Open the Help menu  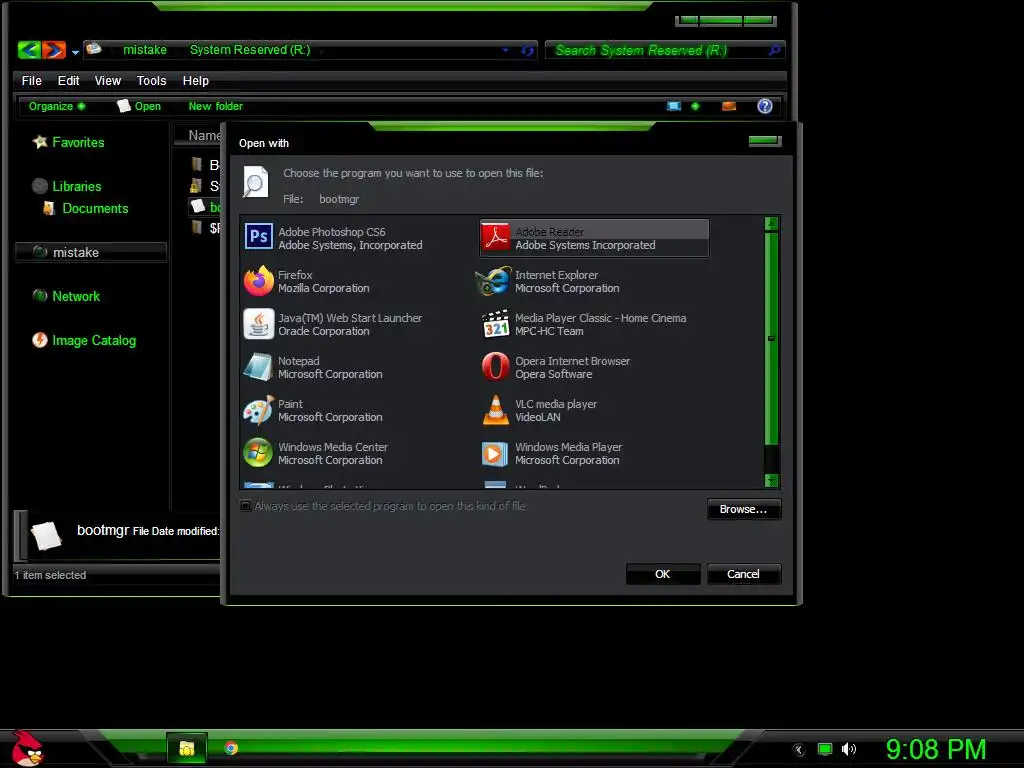[x=195, y=80]
